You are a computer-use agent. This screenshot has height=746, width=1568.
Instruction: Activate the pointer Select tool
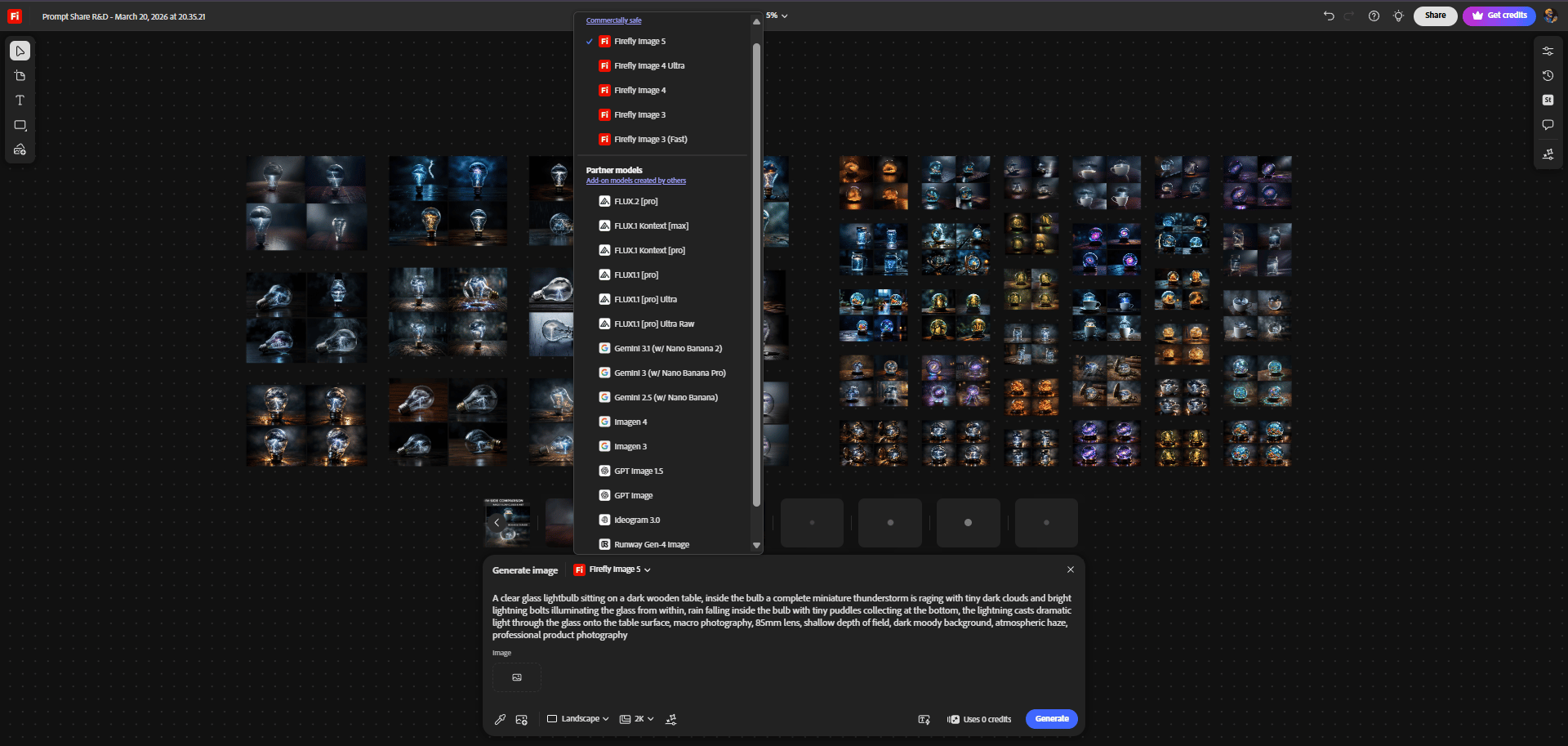click(x=20, y=51)
